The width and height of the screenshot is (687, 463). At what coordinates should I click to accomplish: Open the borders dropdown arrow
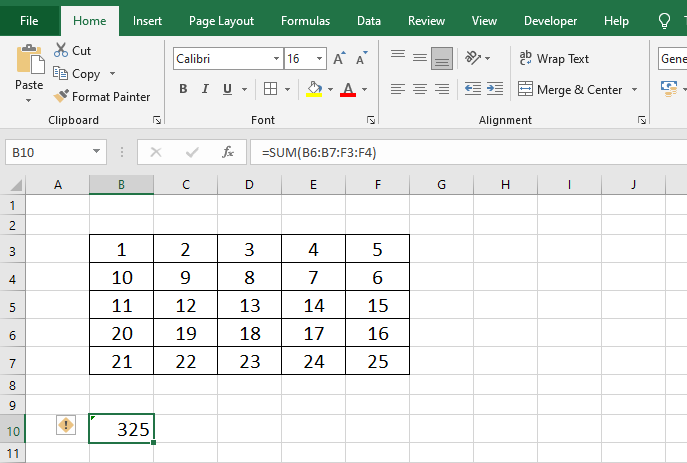coord(287,89)
